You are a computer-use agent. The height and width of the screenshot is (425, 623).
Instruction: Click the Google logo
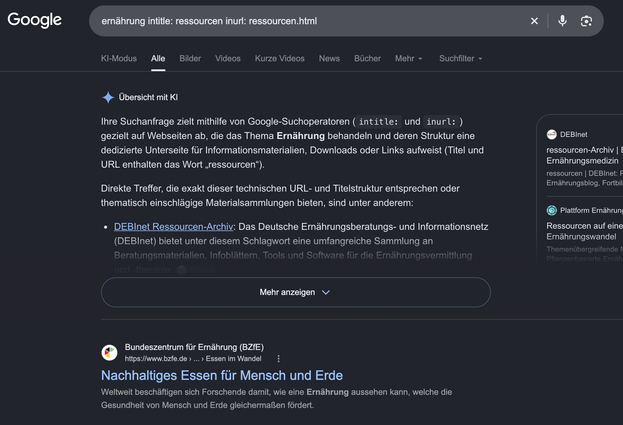tap(35, 20)
